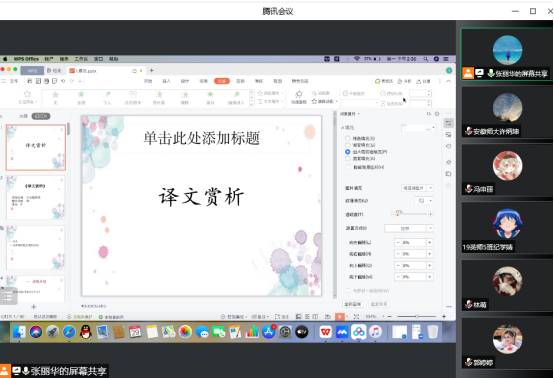Click the Share (分享) button in the ribbon
Viewport: 554px width, 378px height.
423,81
